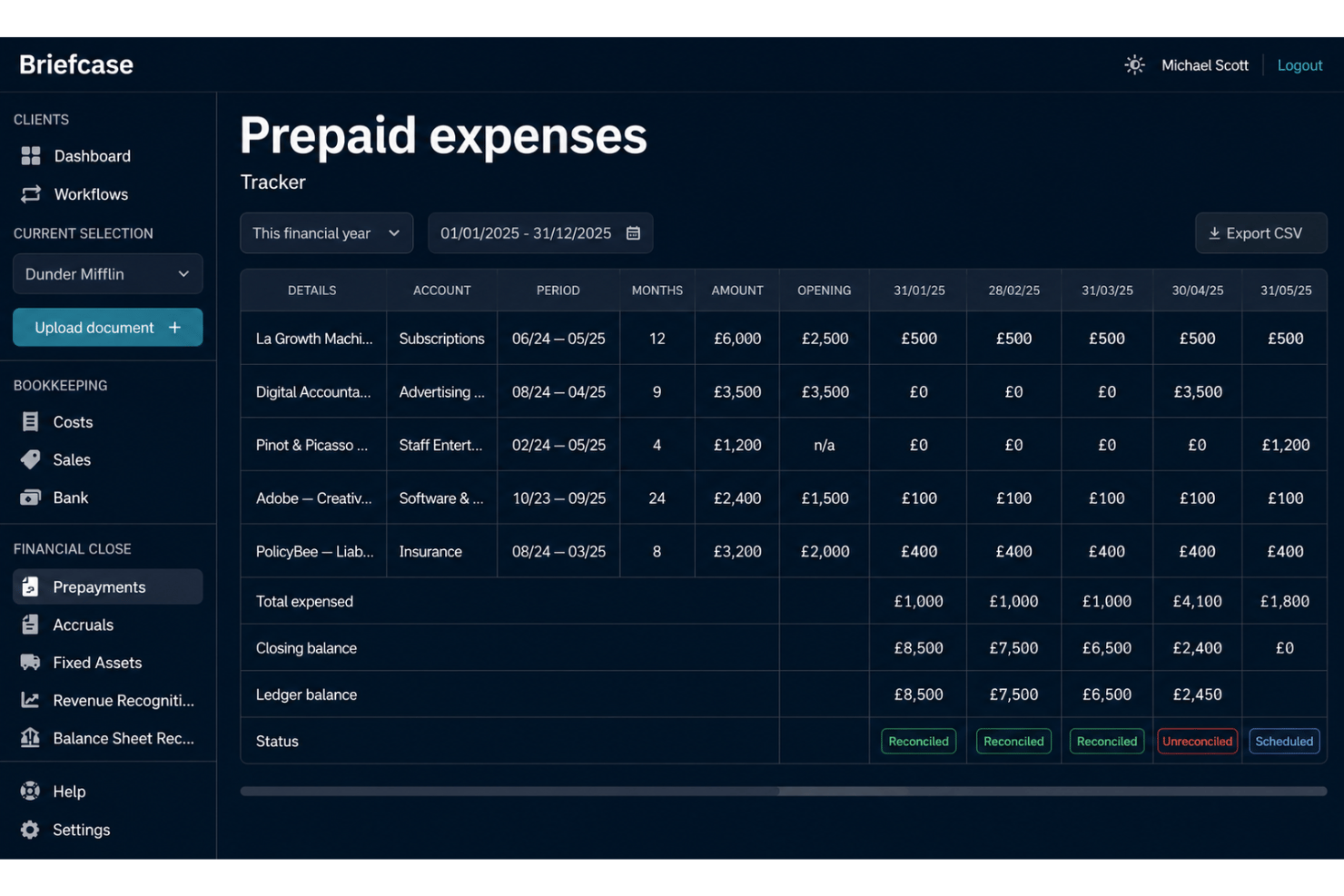Click the 06/24 — 05/25 period cell
This screenshot has width=1344, height=896.
[x=558, y=339]
